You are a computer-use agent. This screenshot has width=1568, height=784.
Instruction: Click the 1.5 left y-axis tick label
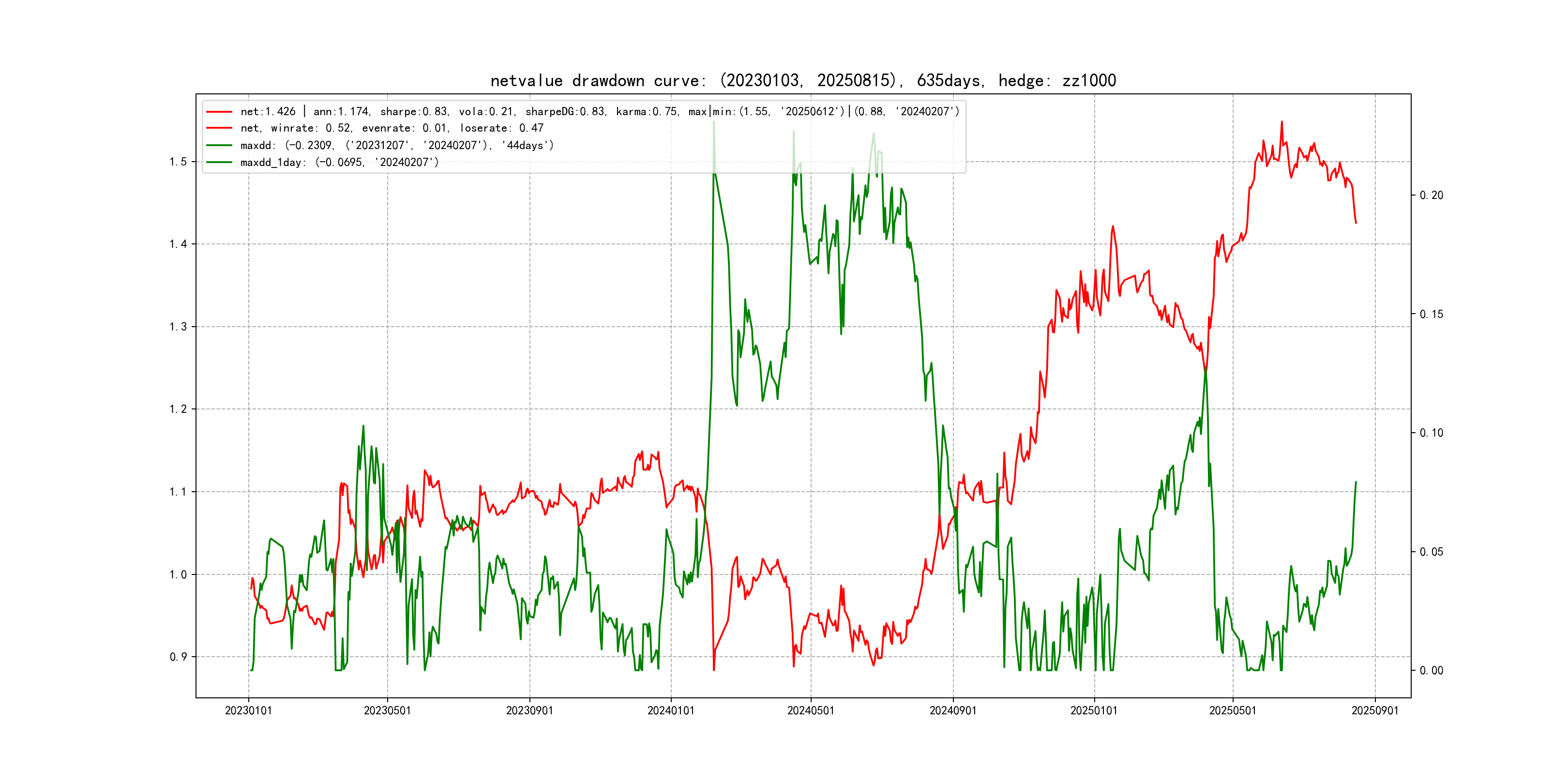pos(178,162)
